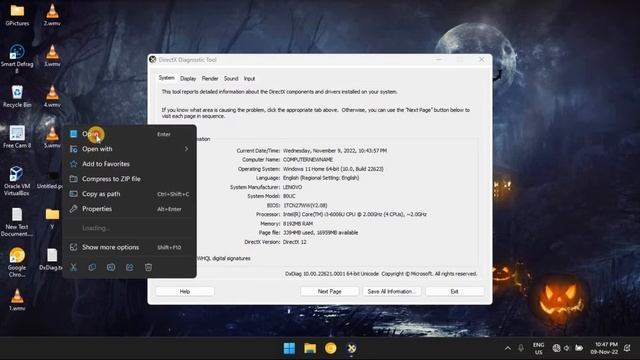Image resolution: width=640 pixels, height=360 pixels.
Task: Click the Windows 11 Home operating system value
Action: [x=333, y=169]
